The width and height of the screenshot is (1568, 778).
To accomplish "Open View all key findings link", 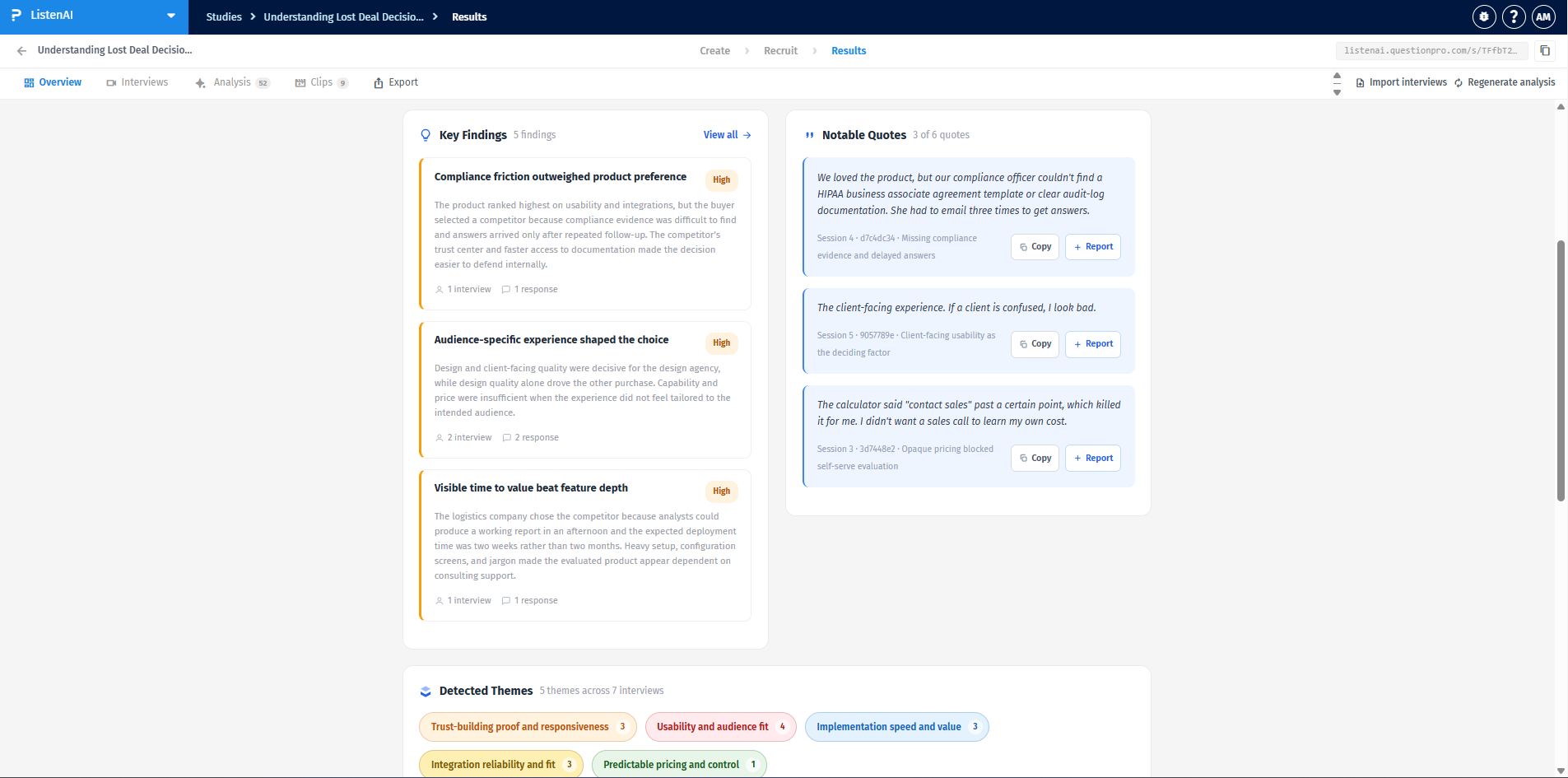I will pos(727,135).
